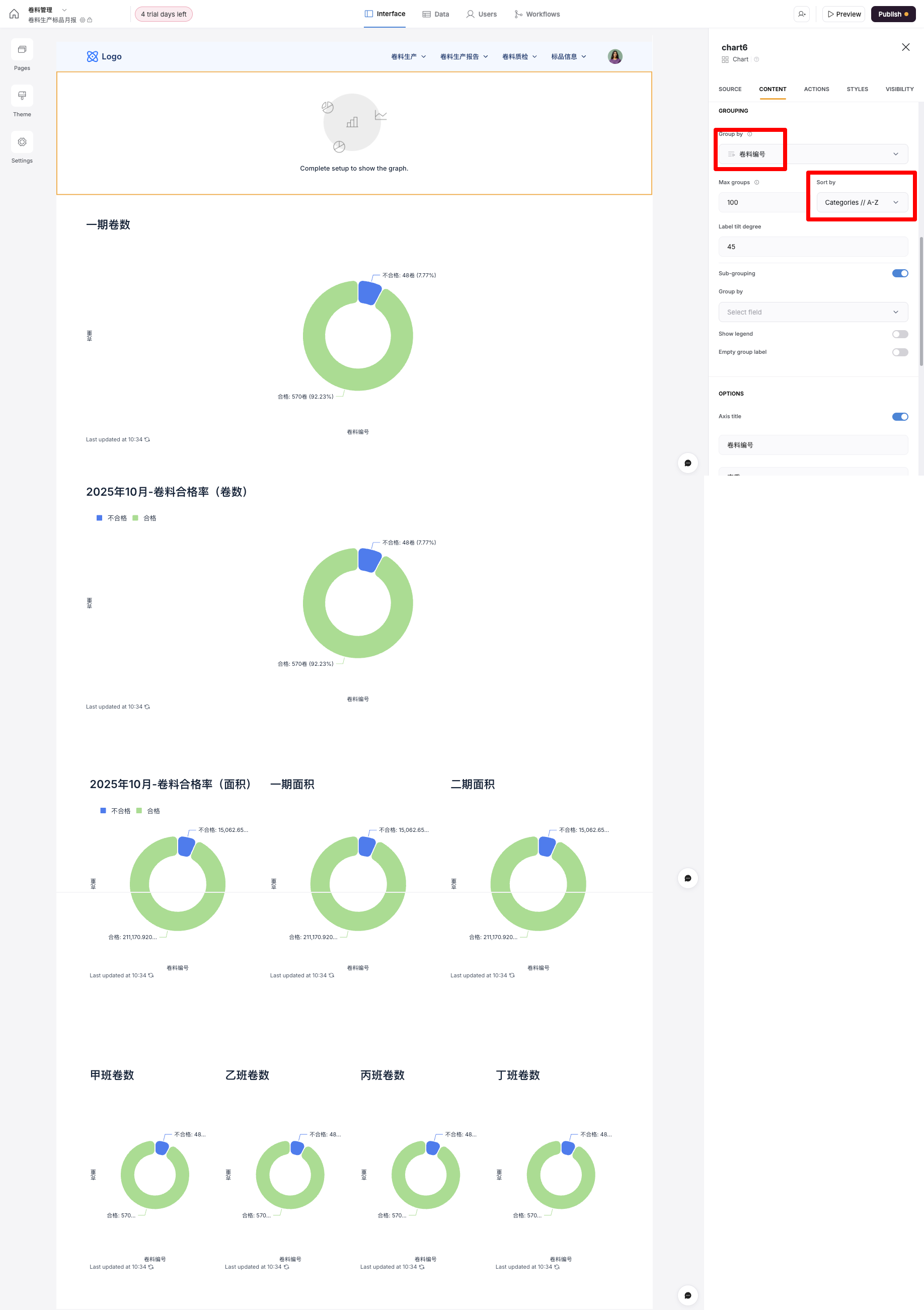Enable the Show legend toggle

click(x=899, y=334)
